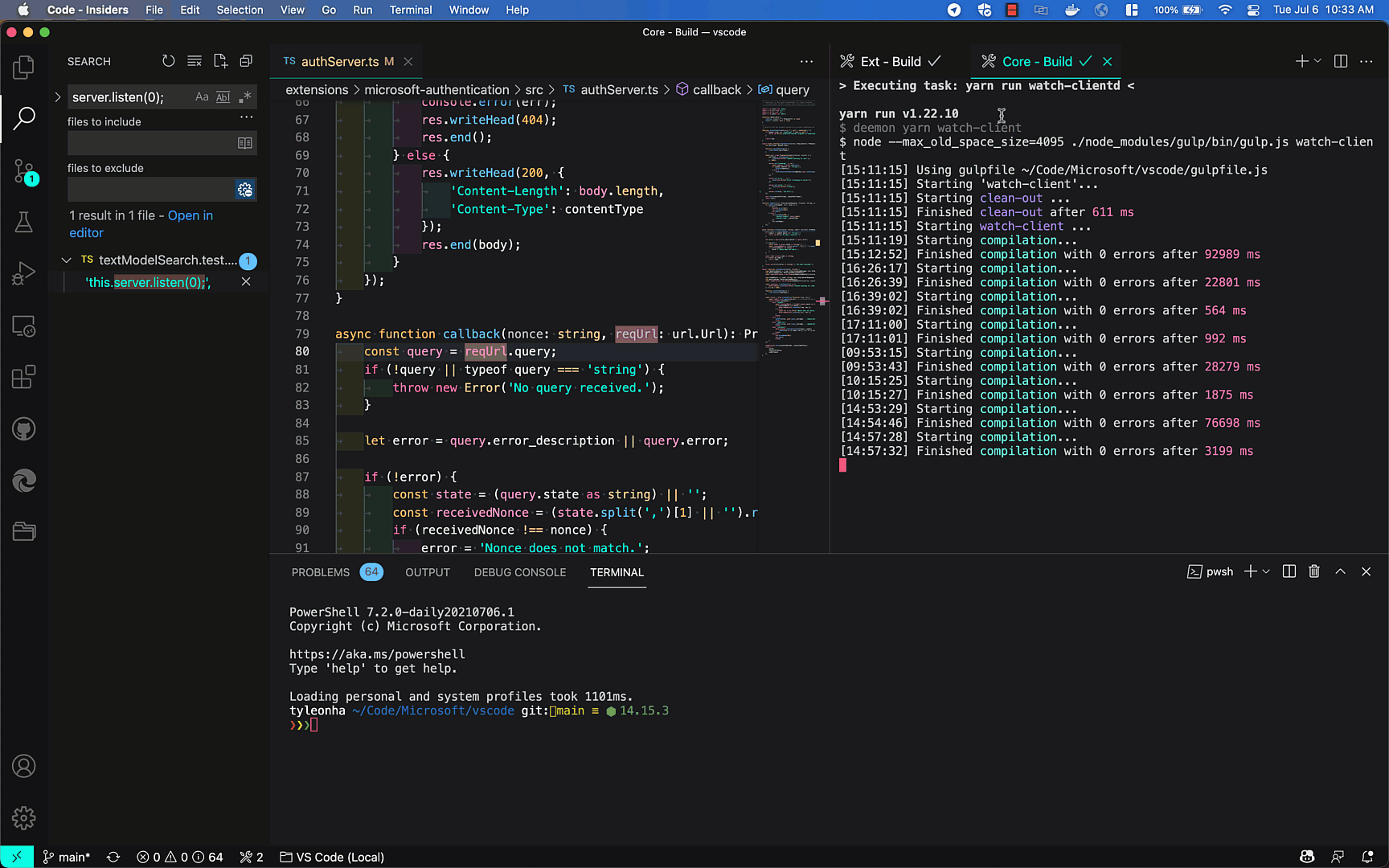Click VS Code (Local) status bar item
This screenshot has height=868, width=1389.
pyautogui.click(x=332, y=858)
